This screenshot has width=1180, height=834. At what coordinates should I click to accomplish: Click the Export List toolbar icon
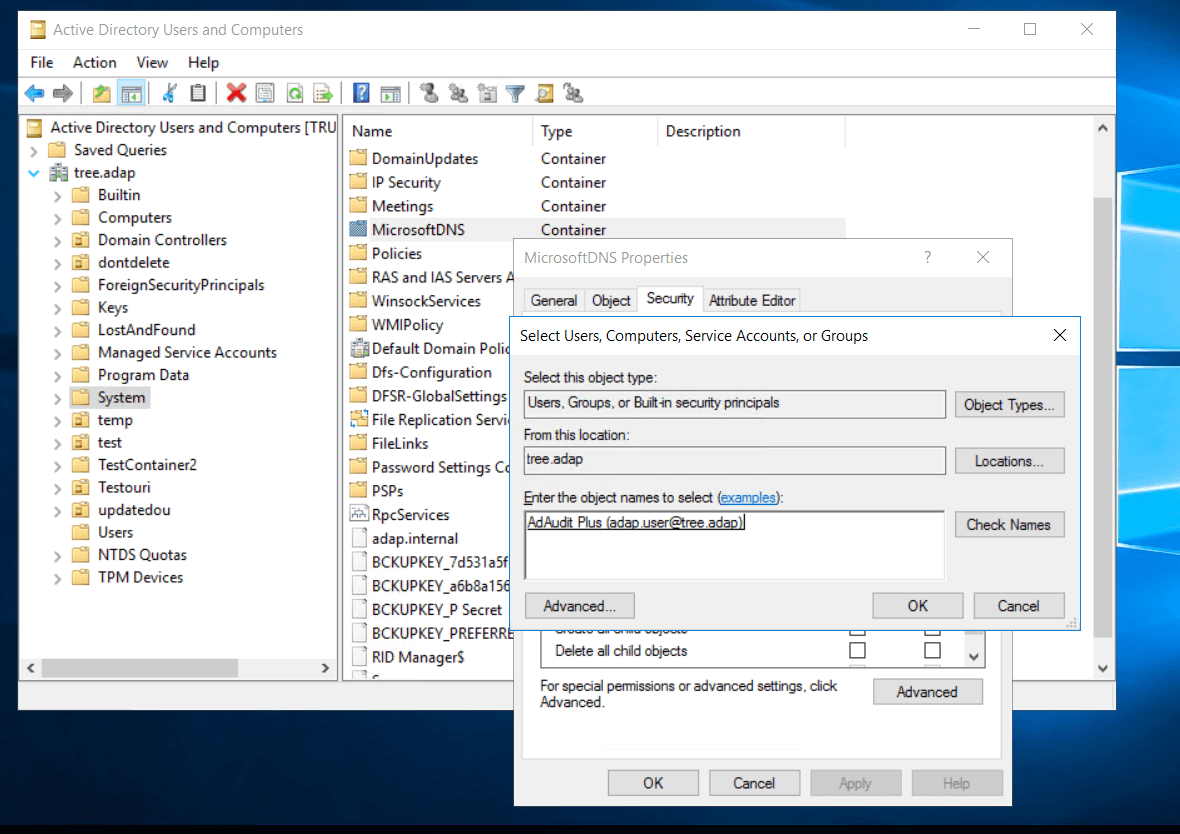point(323,93)
